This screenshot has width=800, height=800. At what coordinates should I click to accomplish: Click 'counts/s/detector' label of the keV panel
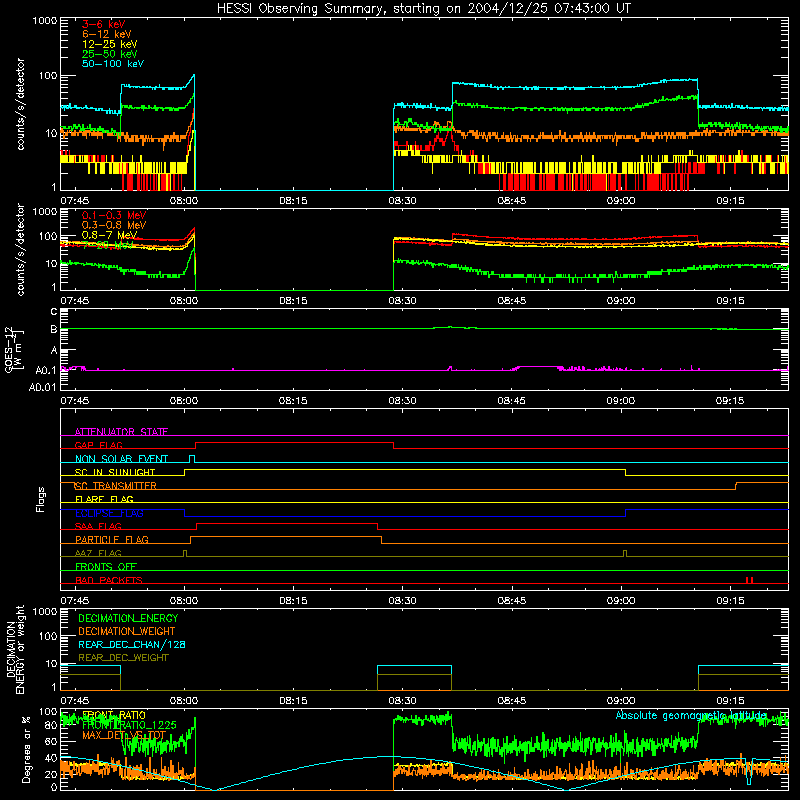pos(20,104)
